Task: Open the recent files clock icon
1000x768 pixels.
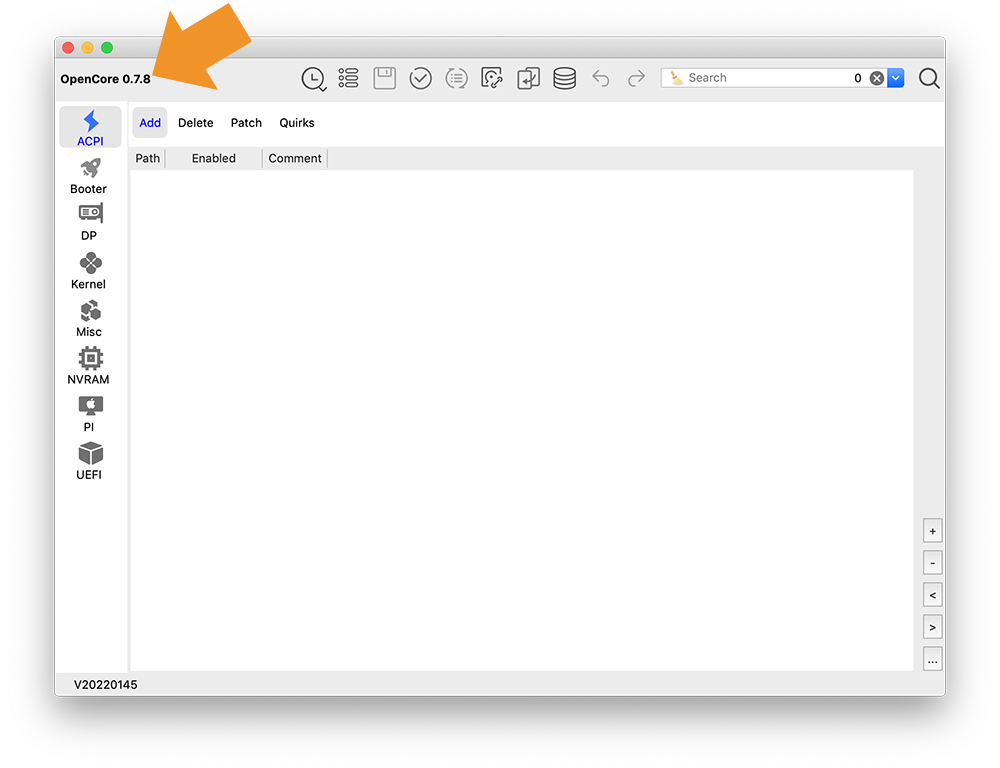Action: [314, 79]
